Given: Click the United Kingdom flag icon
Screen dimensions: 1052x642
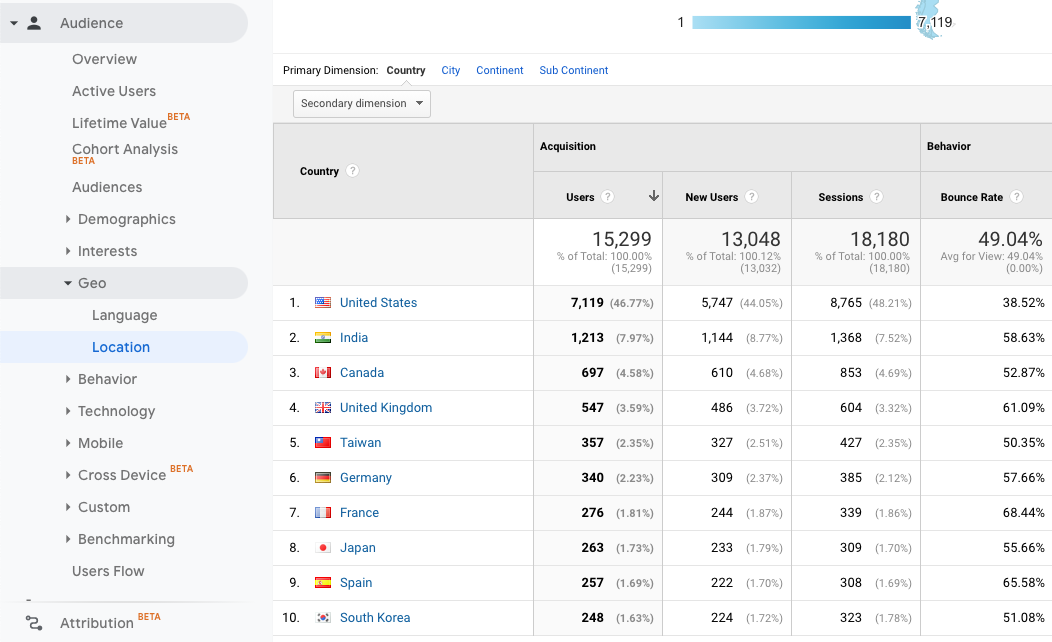Looking at the screenshot, I should [x=323, y=407].
